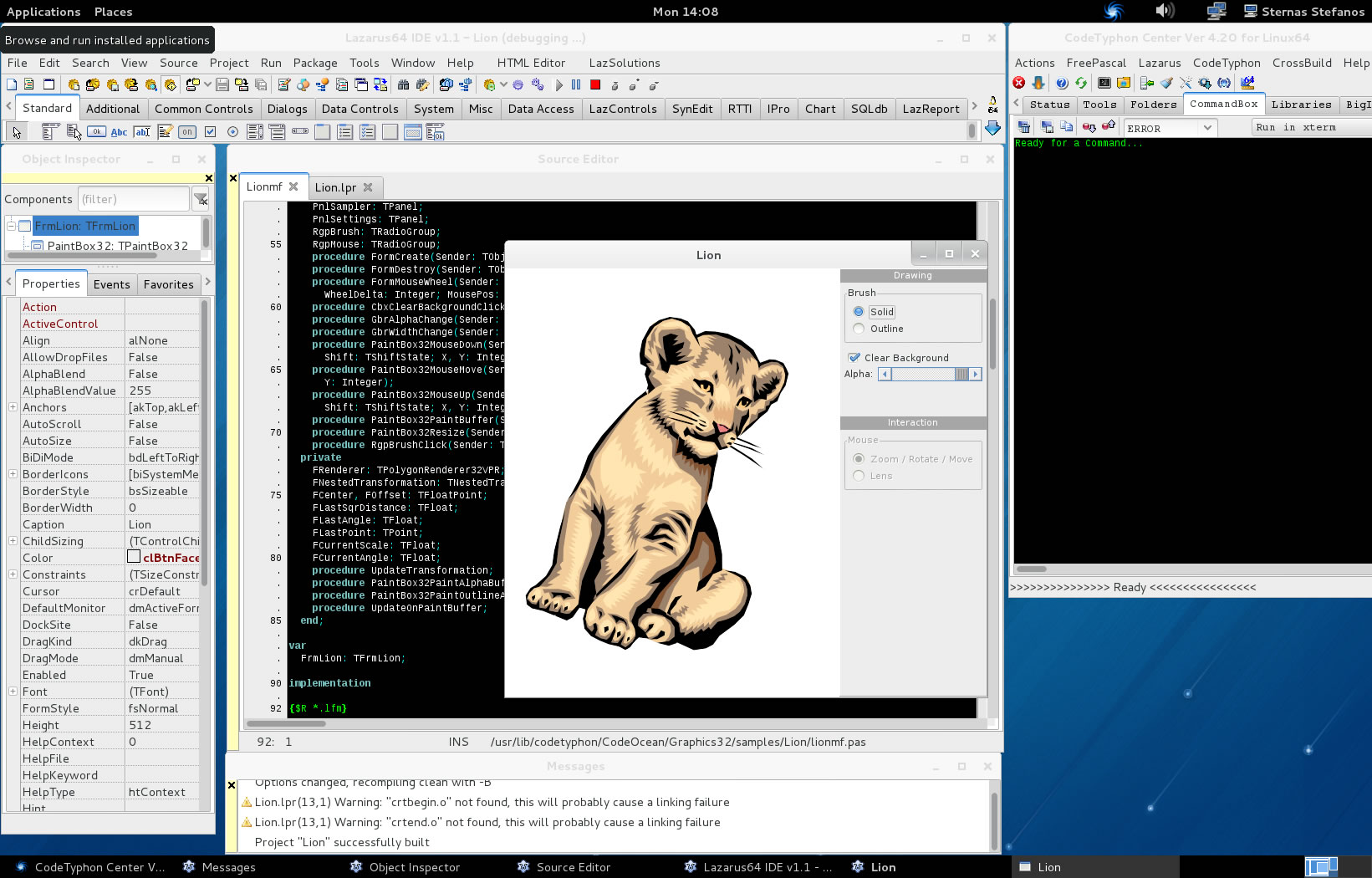The image size is (1372, 878).
Task: Click the Alpha slider track
Action: point(924,375)
